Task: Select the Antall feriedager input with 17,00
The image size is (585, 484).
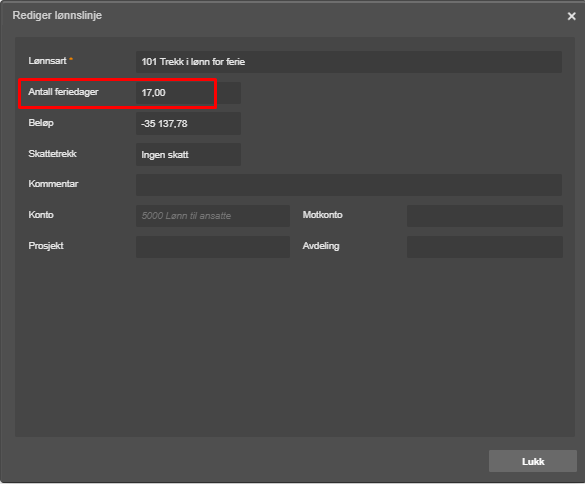Action: point(188,93)
